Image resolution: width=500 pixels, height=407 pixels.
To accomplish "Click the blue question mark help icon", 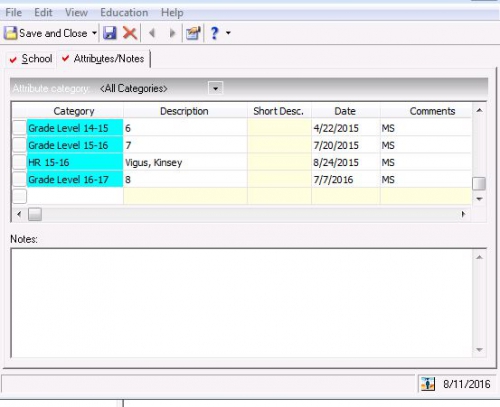I will point(215,33).
